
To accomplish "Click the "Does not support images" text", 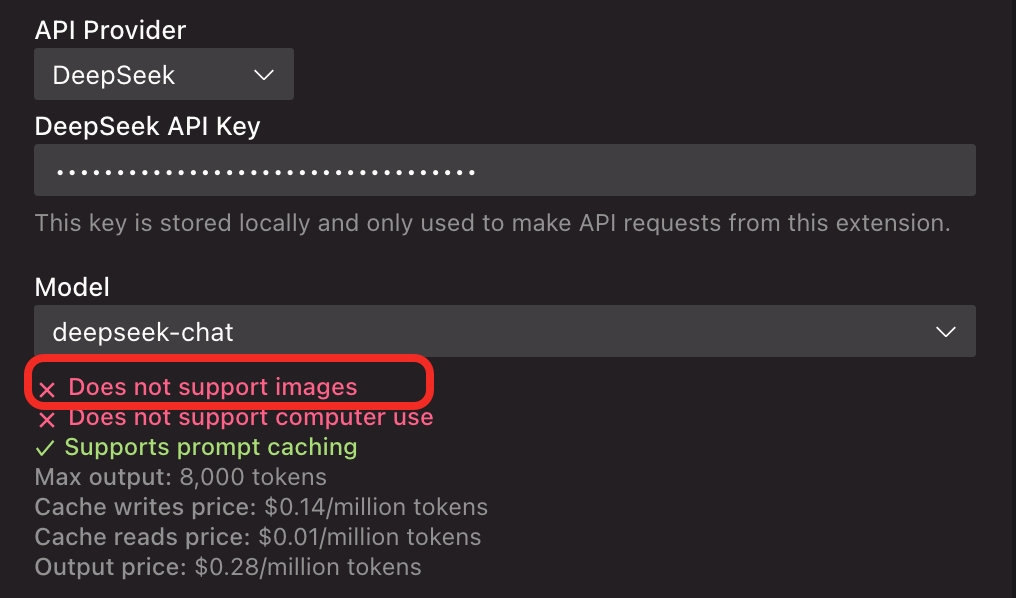I will pos(212,387).
